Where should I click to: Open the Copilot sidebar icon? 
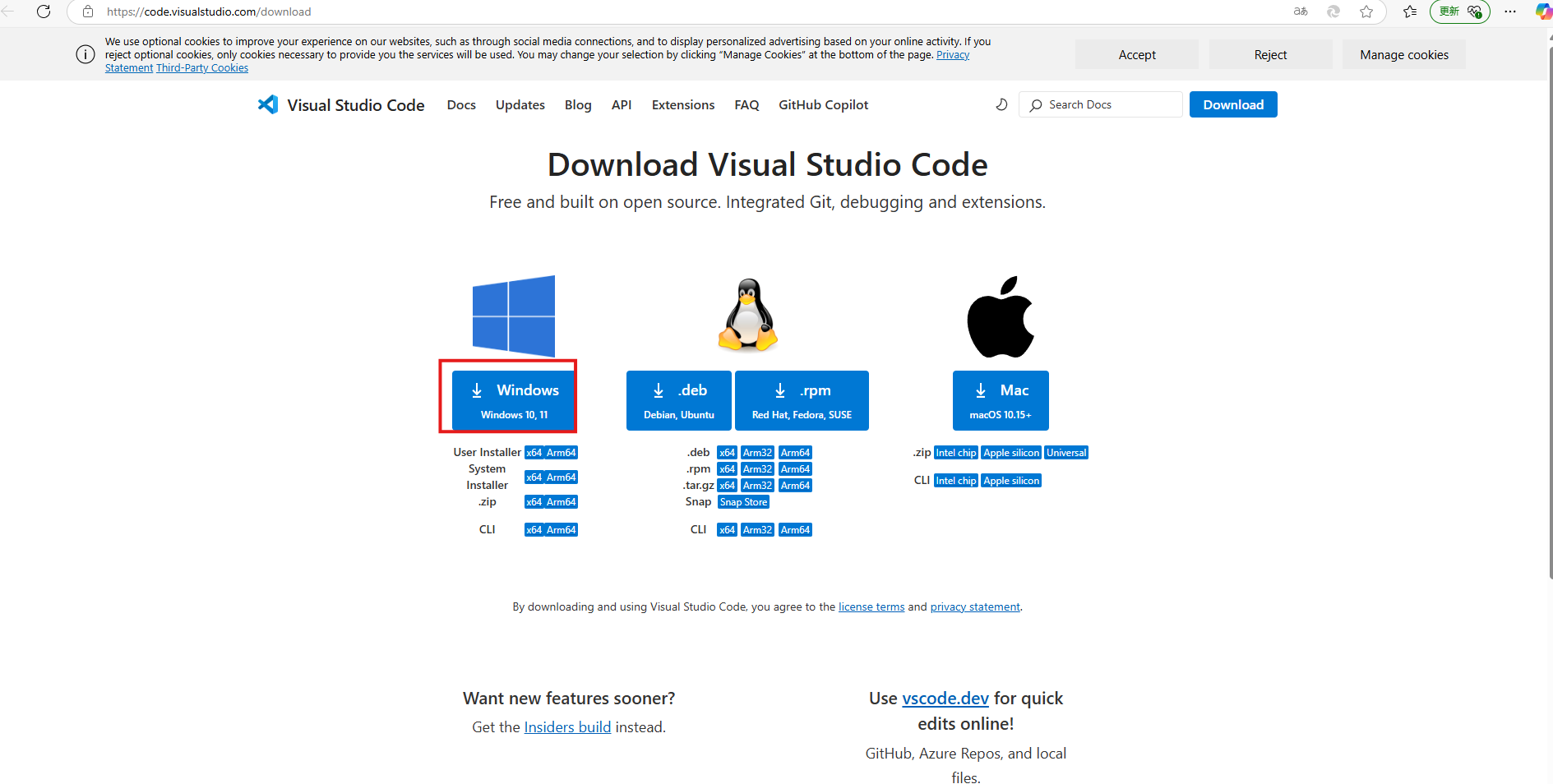pyautogui.click(x=1544, y=12)
